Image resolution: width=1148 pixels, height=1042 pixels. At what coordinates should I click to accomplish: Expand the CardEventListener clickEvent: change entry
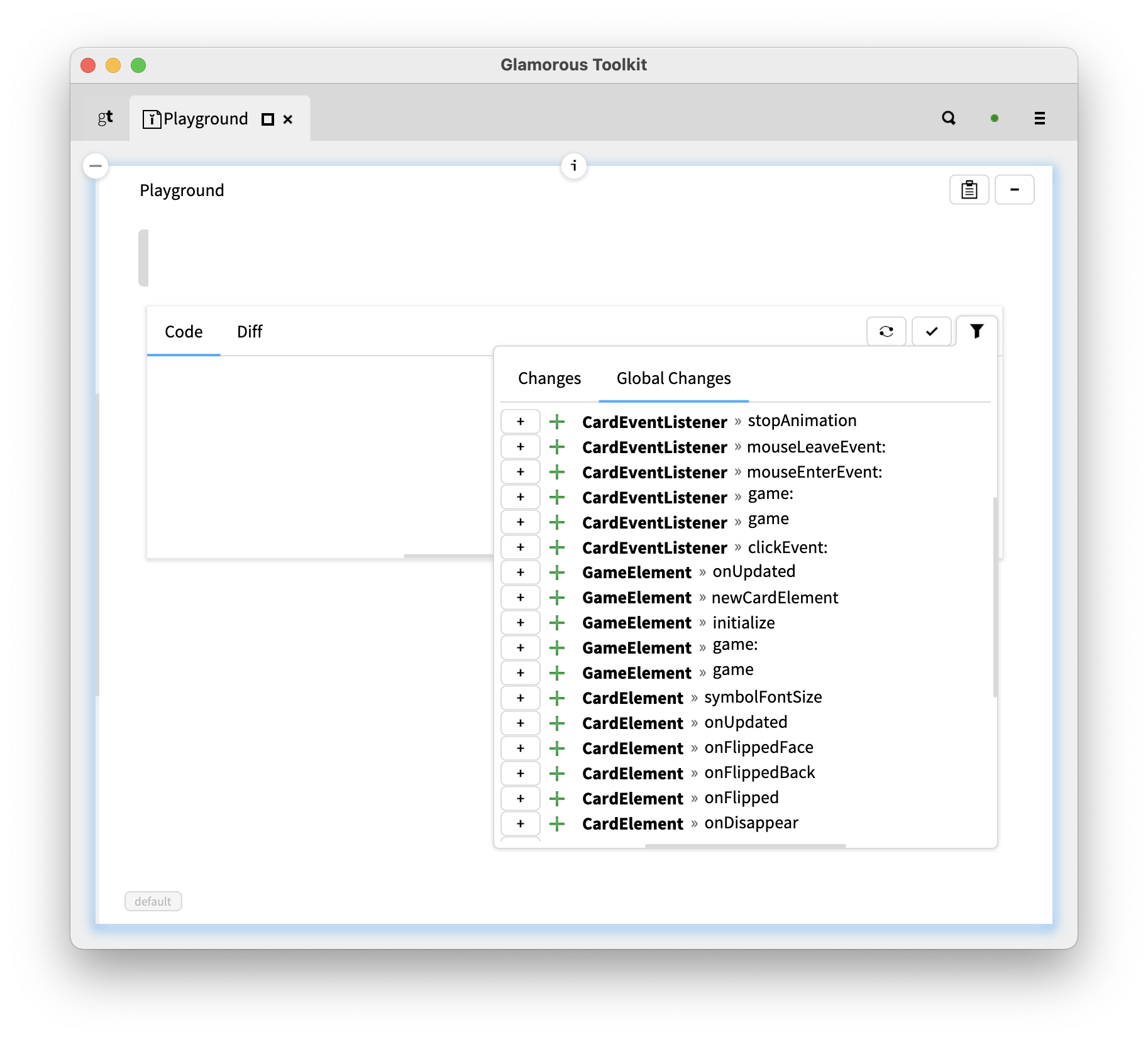(x=557, y=547)
